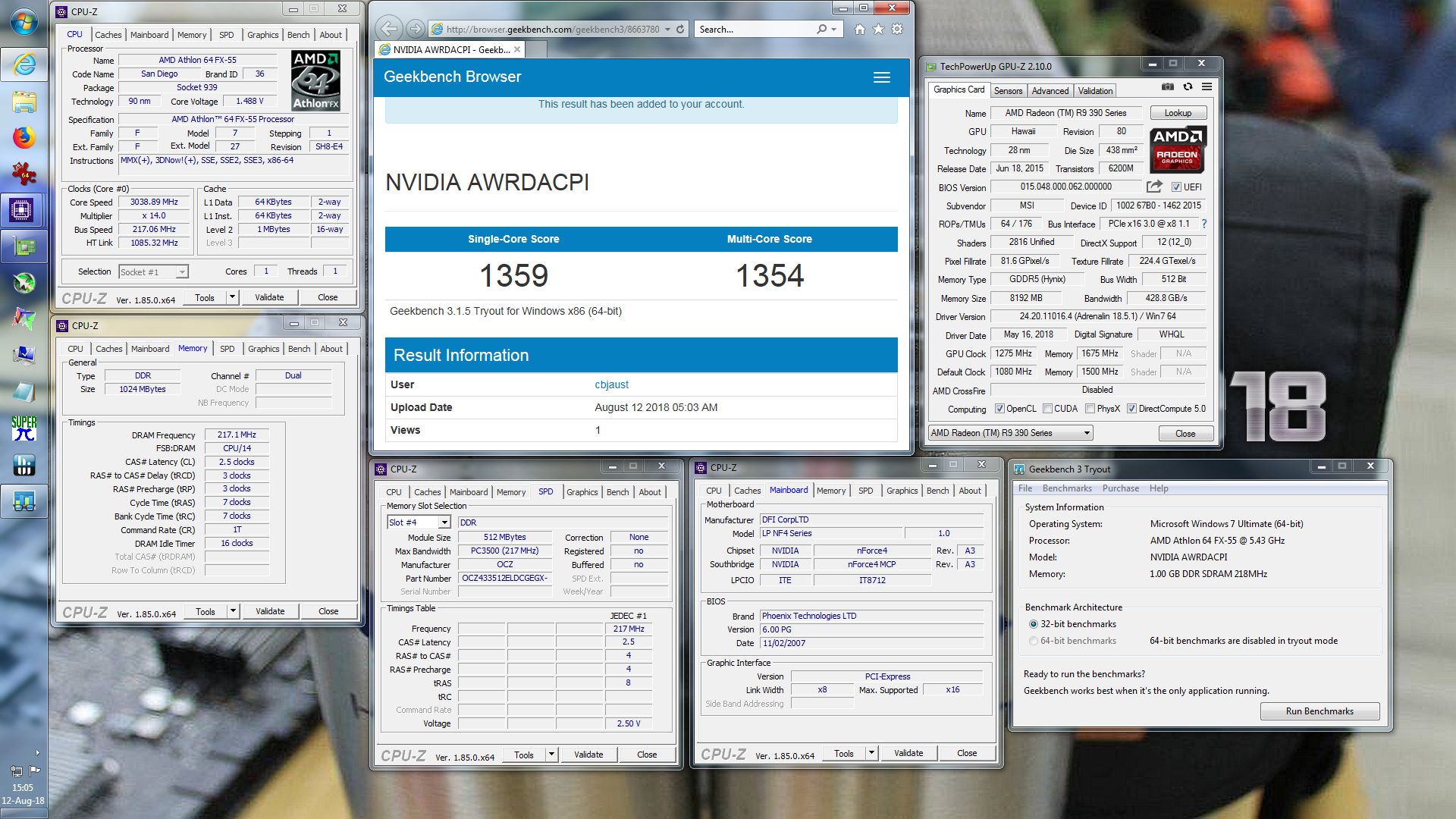Switch to Caches tab in top CPU-Z
Screen dimensions: 1456x819
click(x=108, y=35)
